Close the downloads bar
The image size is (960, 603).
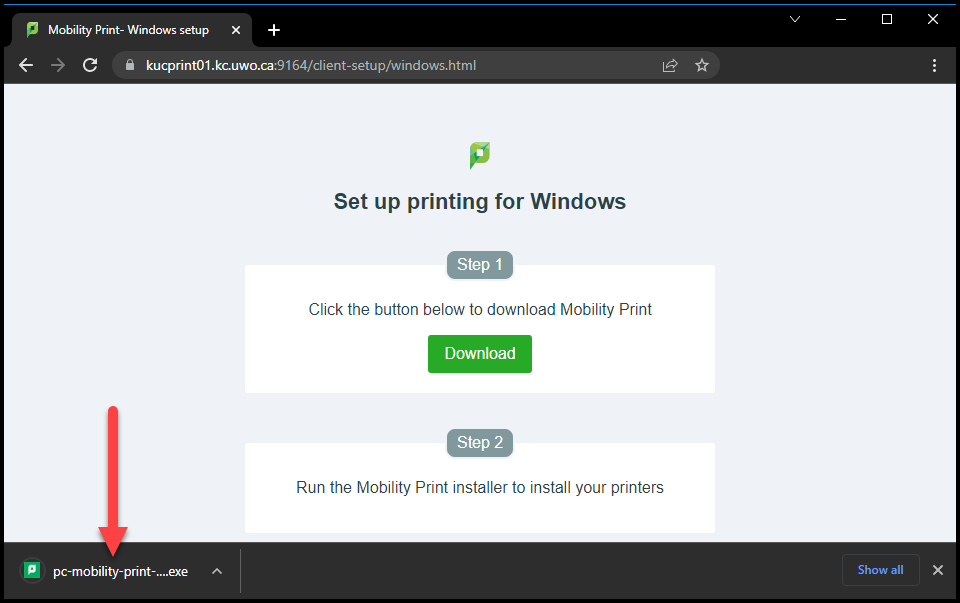click(x=937, y=570)
